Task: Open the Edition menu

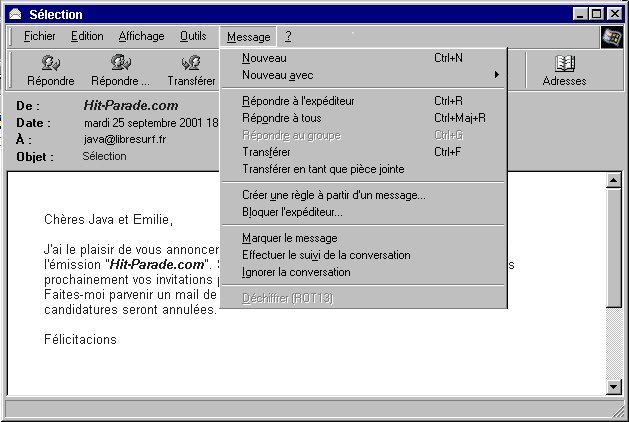Action: point(87,37)
